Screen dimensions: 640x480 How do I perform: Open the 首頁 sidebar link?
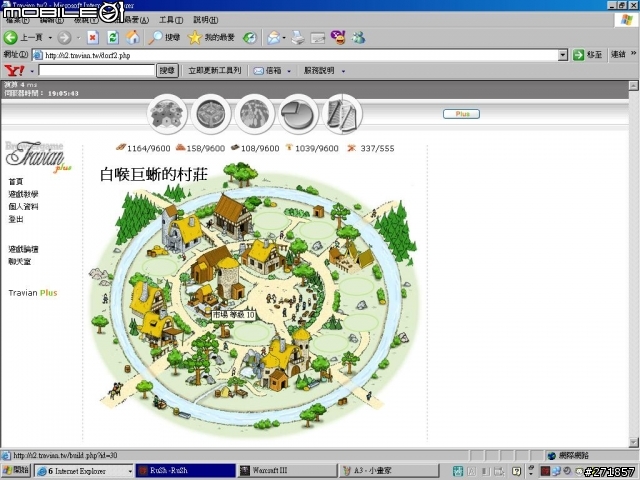(x=16, y=182)
